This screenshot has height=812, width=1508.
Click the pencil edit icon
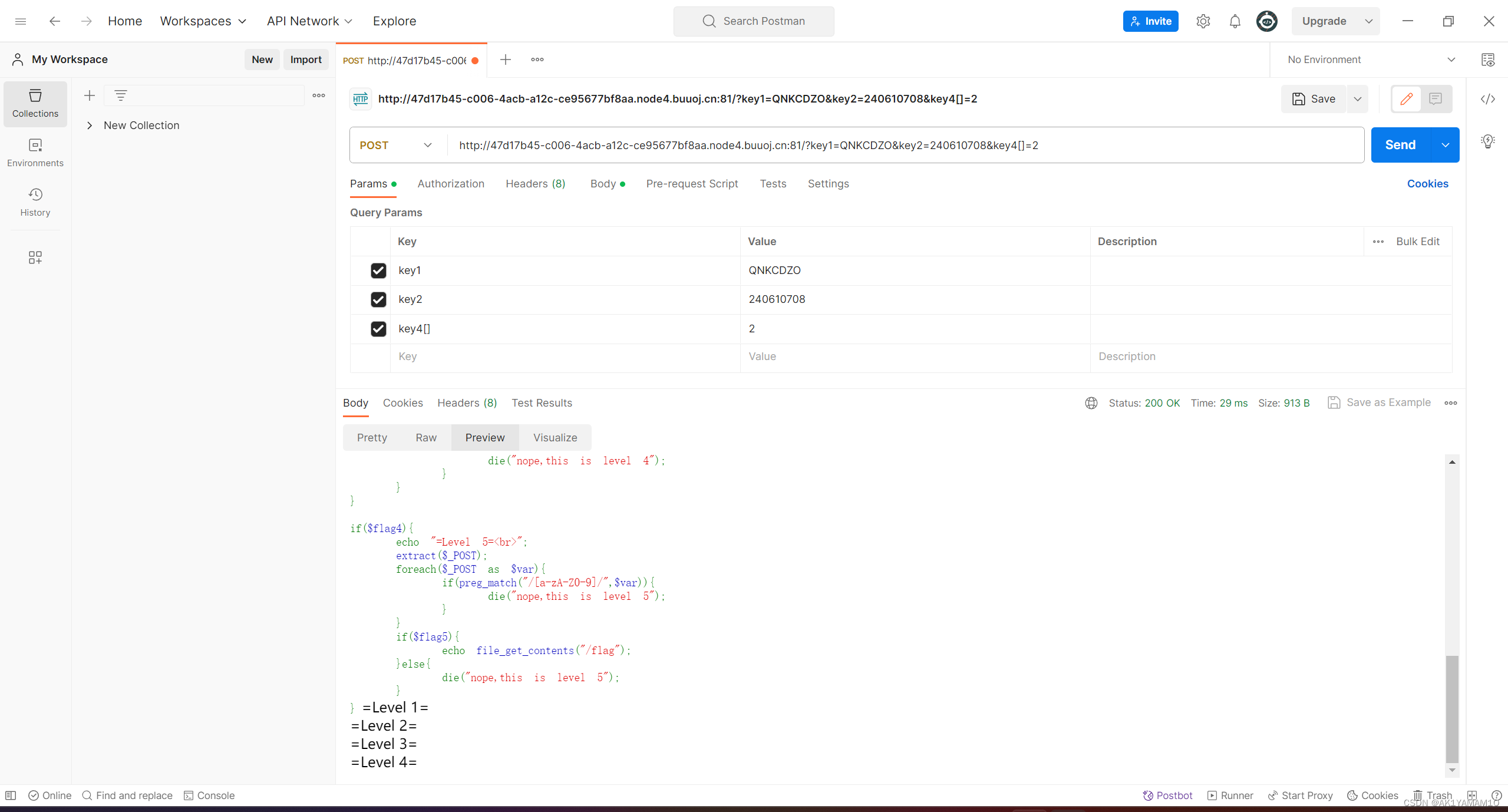[1406, 99]
